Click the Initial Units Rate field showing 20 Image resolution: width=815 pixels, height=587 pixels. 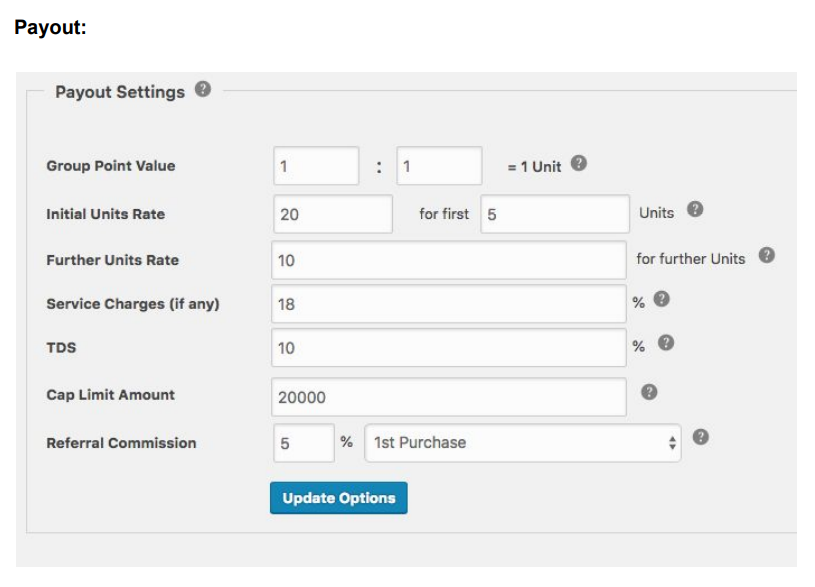333,214
